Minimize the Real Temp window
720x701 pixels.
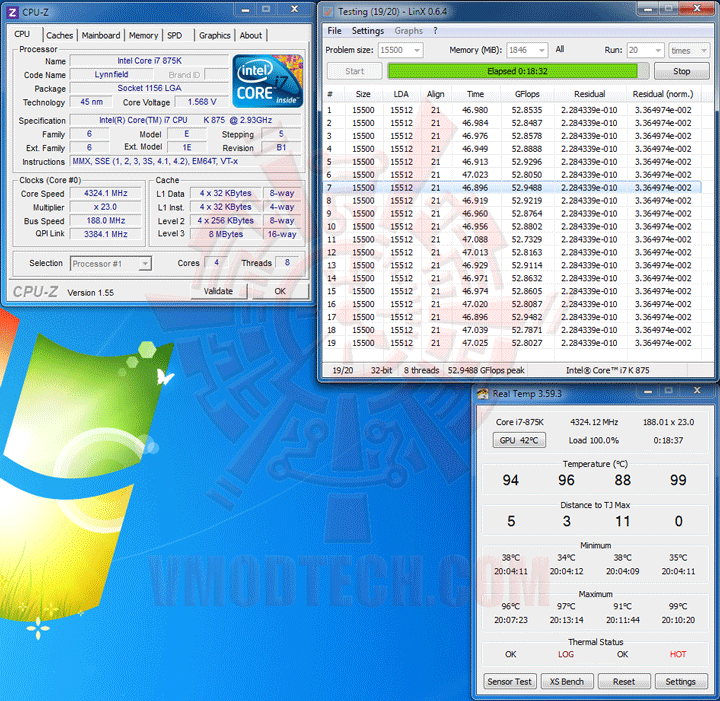pyautogui.click(x=648, y=392)
